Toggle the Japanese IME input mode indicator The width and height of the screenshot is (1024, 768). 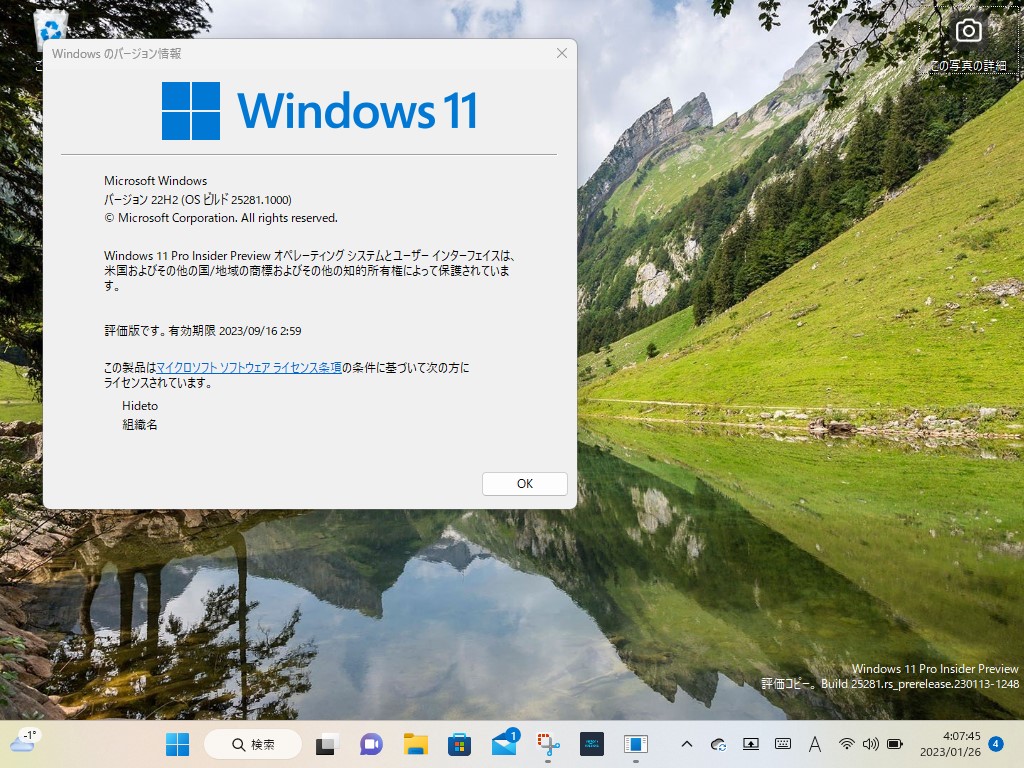point(815,744)
